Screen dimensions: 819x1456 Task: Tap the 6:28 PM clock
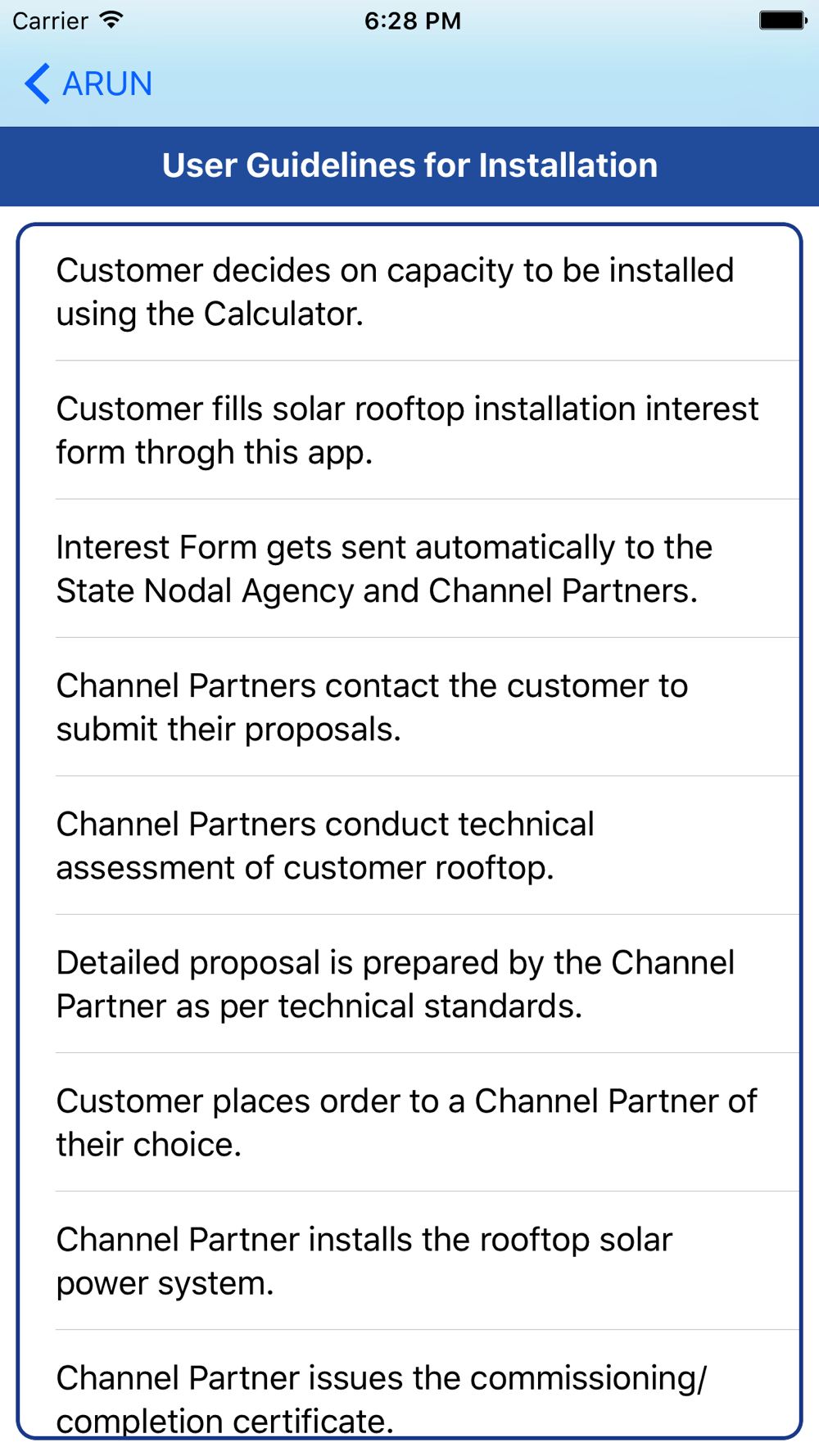click(x=413, y=20)
